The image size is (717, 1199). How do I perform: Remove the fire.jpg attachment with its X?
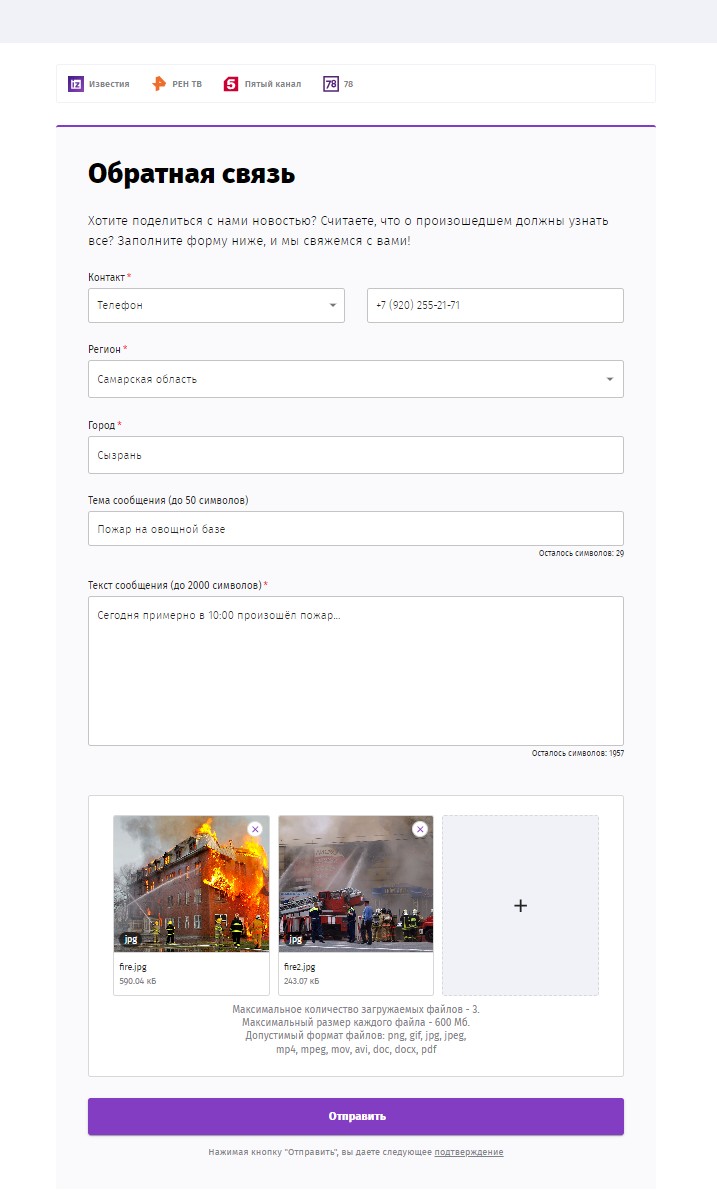coord(255,829)
